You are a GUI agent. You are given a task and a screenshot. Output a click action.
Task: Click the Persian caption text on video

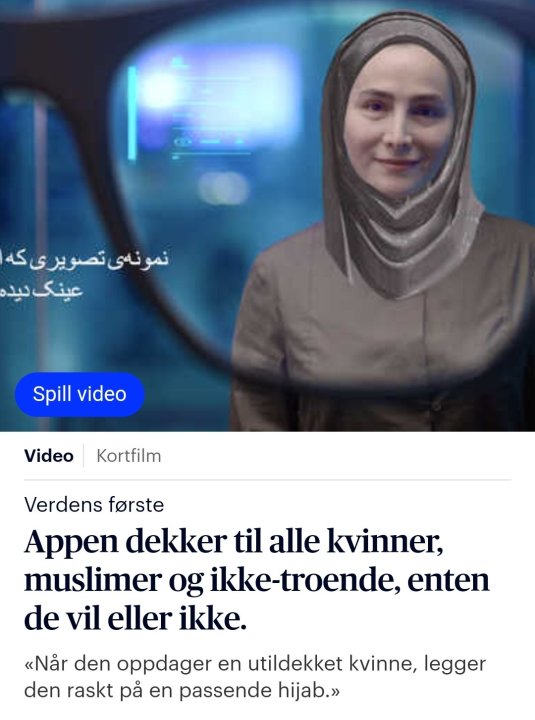(x=85, y=275)
